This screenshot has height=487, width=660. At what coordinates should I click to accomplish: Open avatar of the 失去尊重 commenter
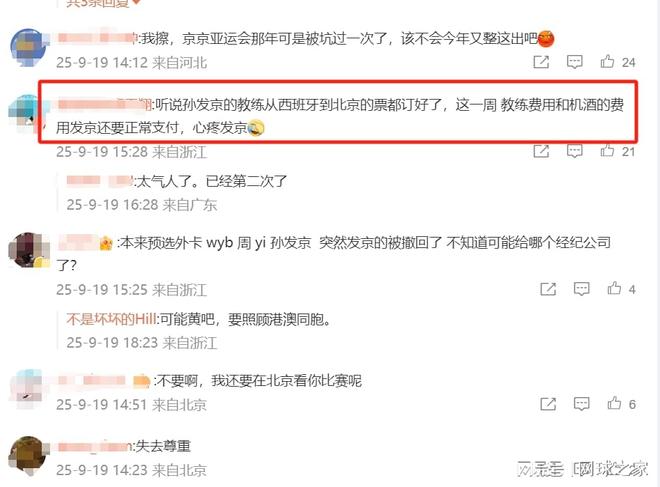pos(28,456)
